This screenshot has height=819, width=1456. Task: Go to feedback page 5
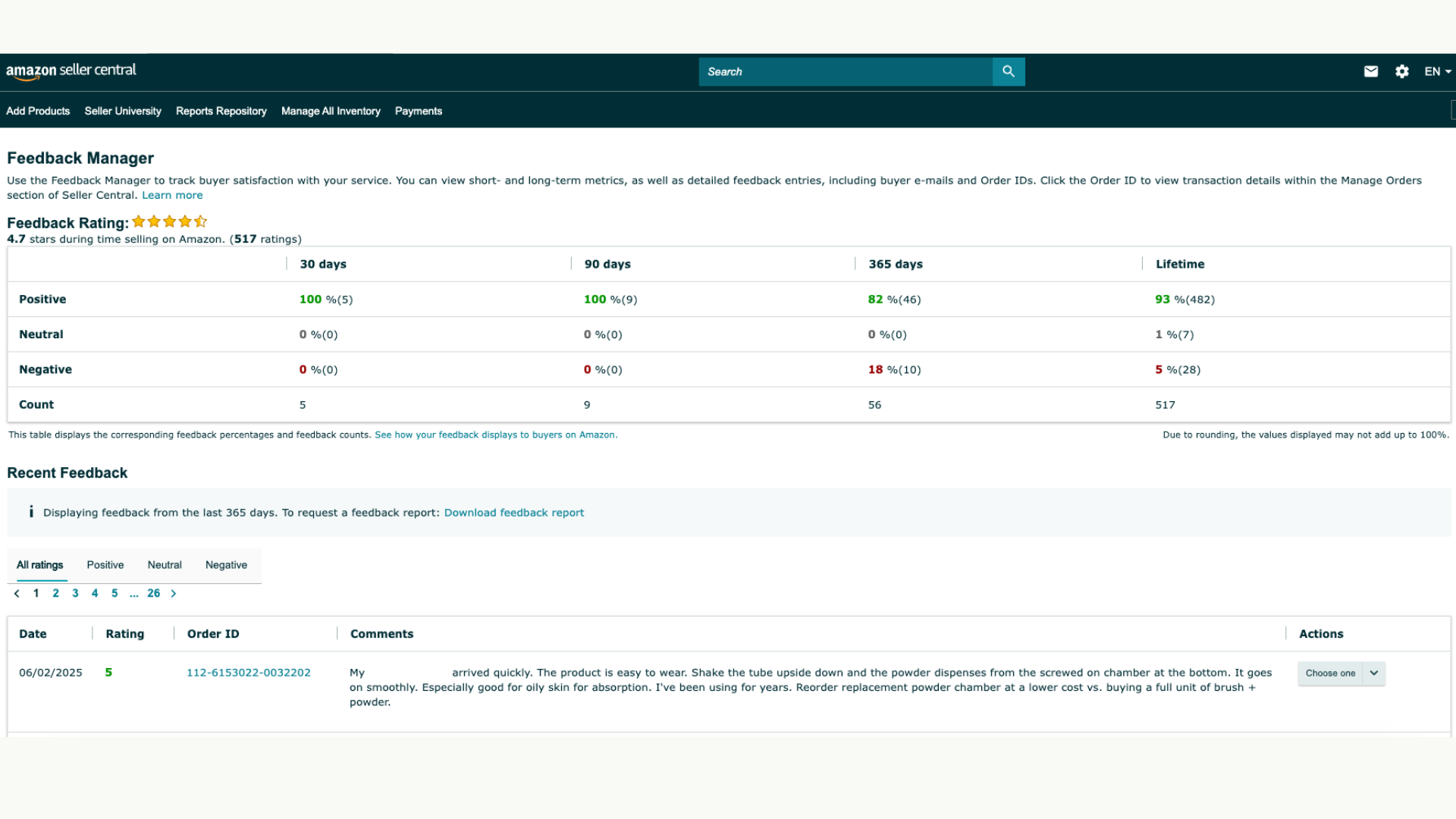[115, 594]
